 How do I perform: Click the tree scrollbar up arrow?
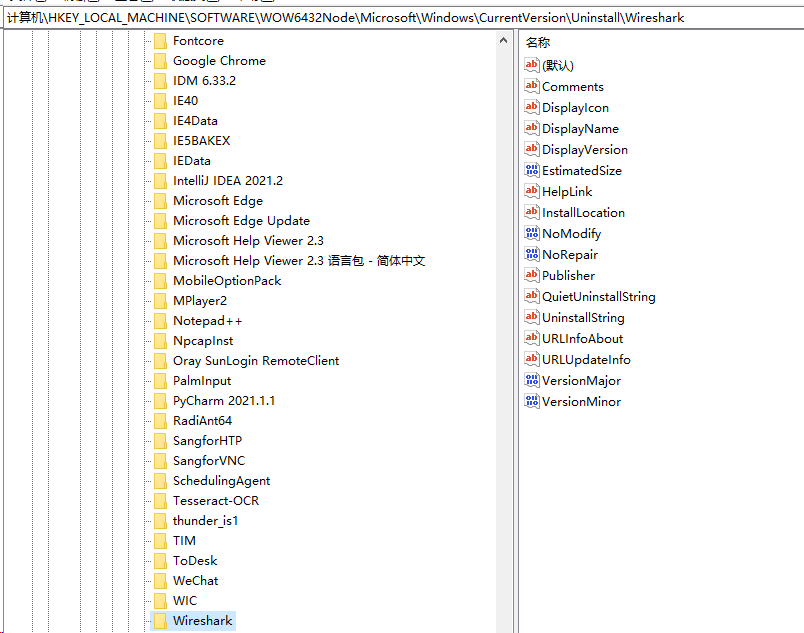click(x=504, y=40)
